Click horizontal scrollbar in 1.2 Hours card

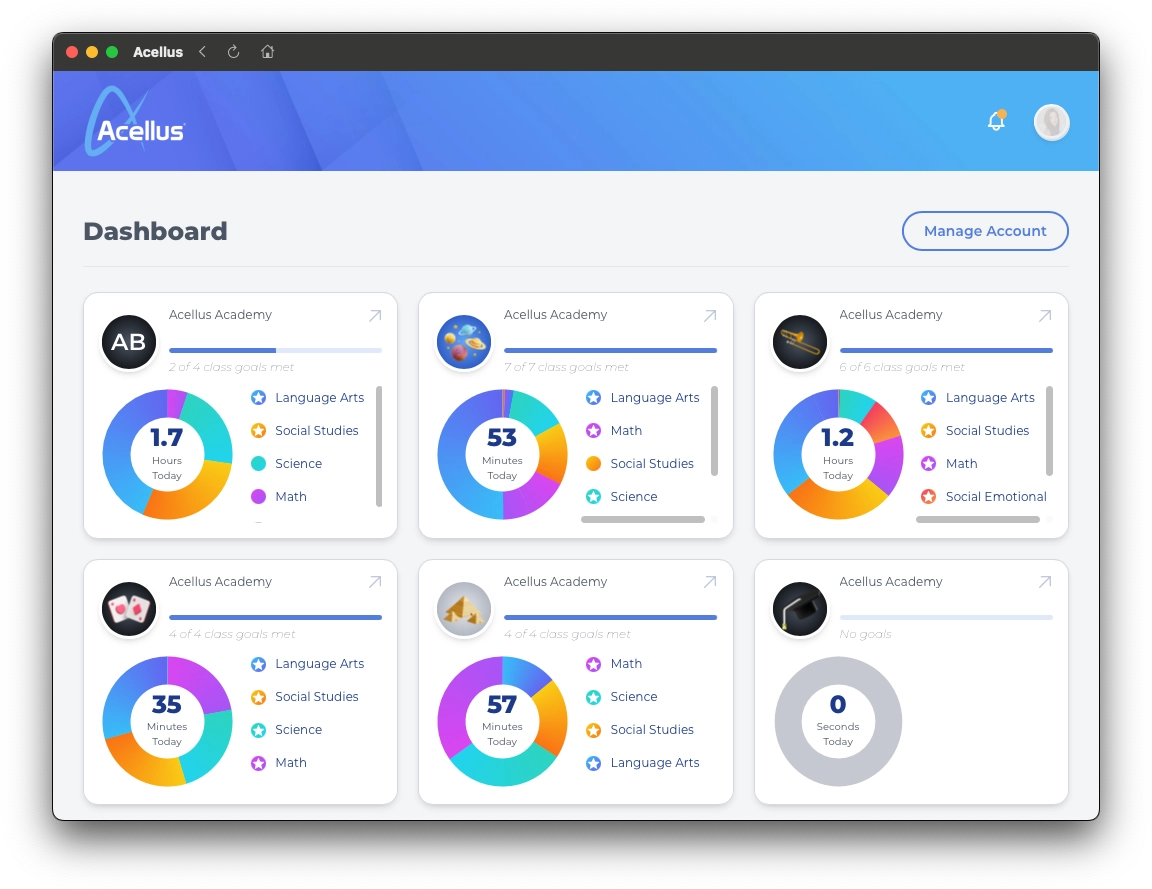[x=978, y=519]
